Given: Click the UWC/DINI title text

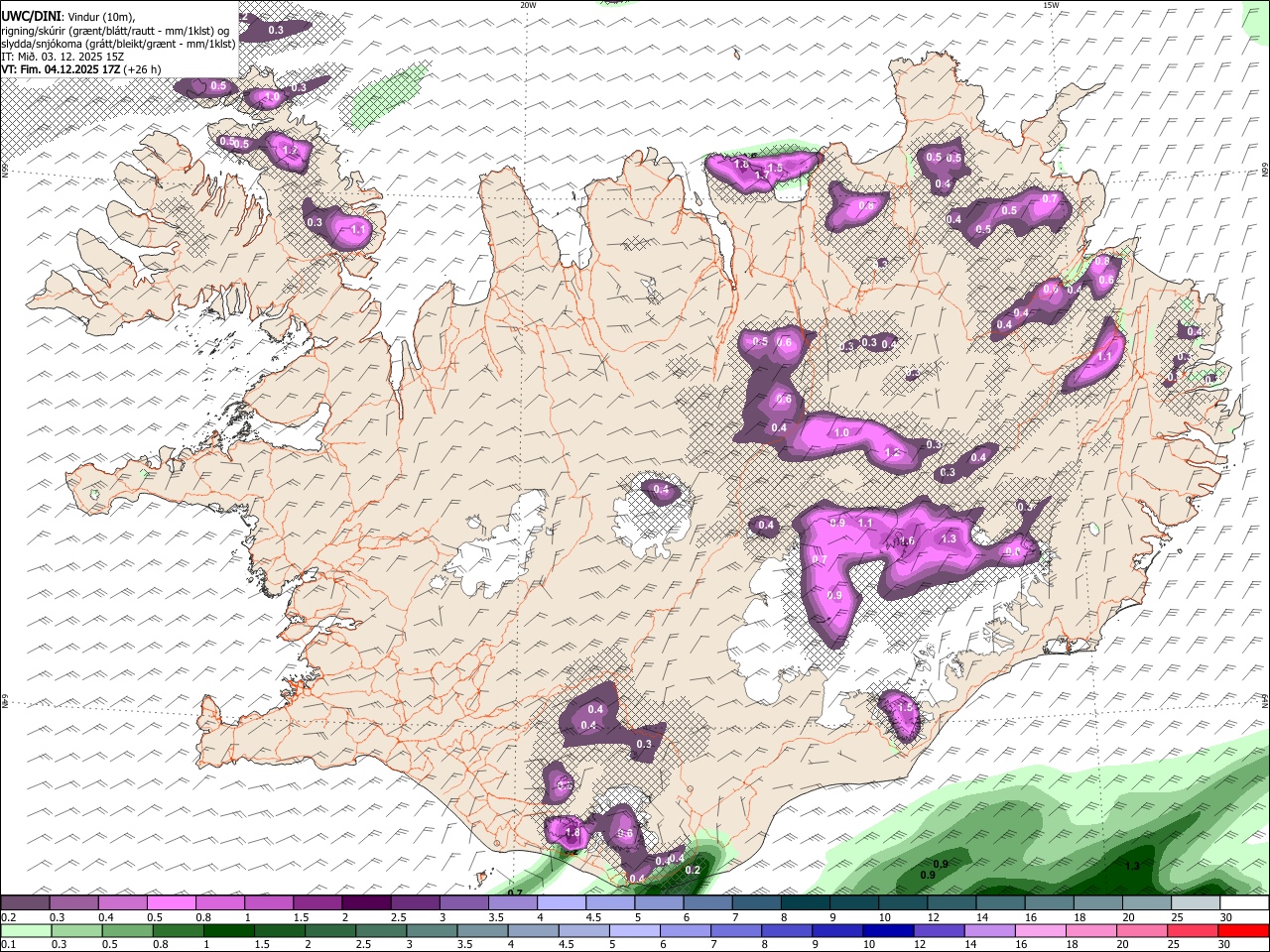Looking at the screenshot, I should (x=30, y=16).
